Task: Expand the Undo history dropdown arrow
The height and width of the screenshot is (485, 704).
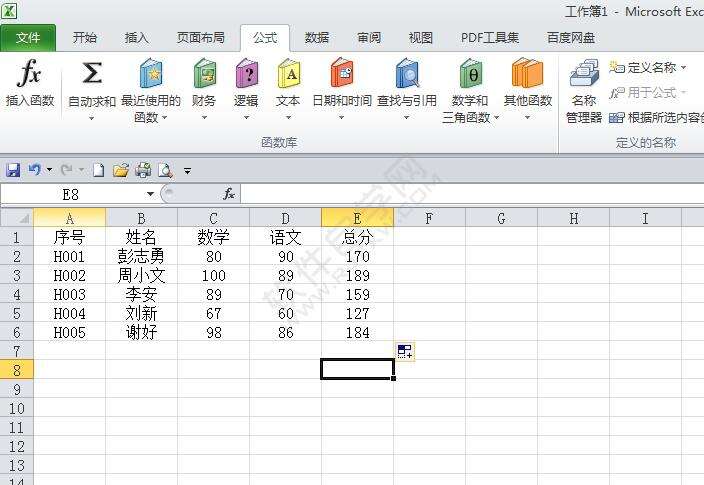Action: click(49, 170)
